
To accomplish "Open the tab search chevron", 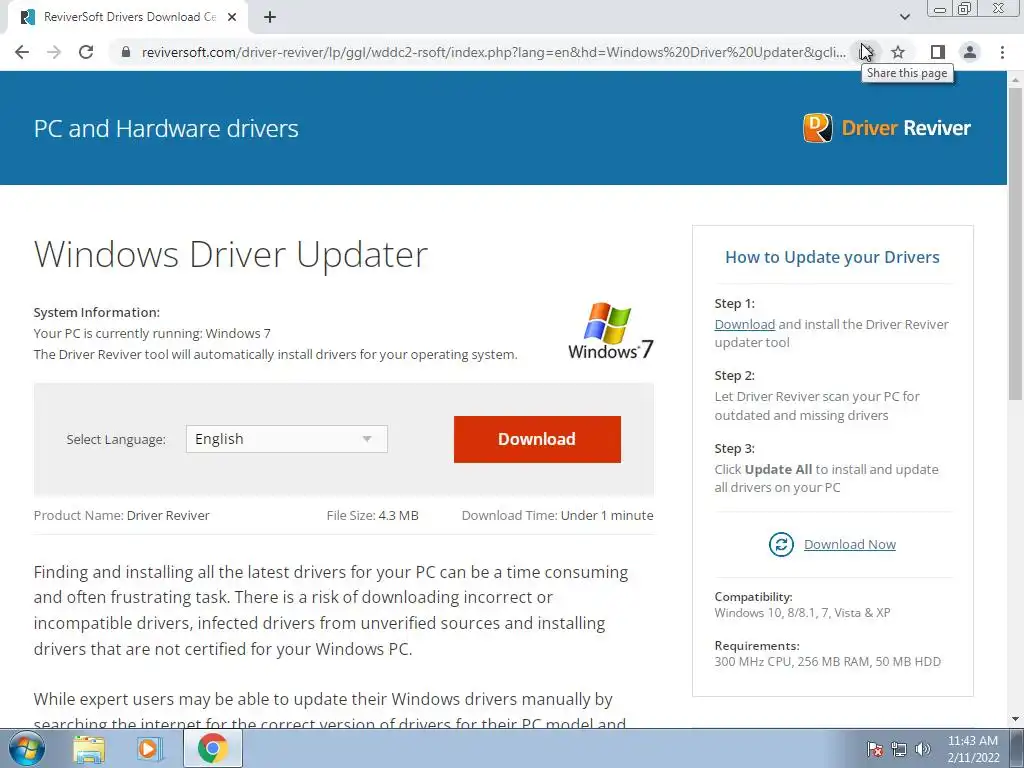I will point(904,17).
